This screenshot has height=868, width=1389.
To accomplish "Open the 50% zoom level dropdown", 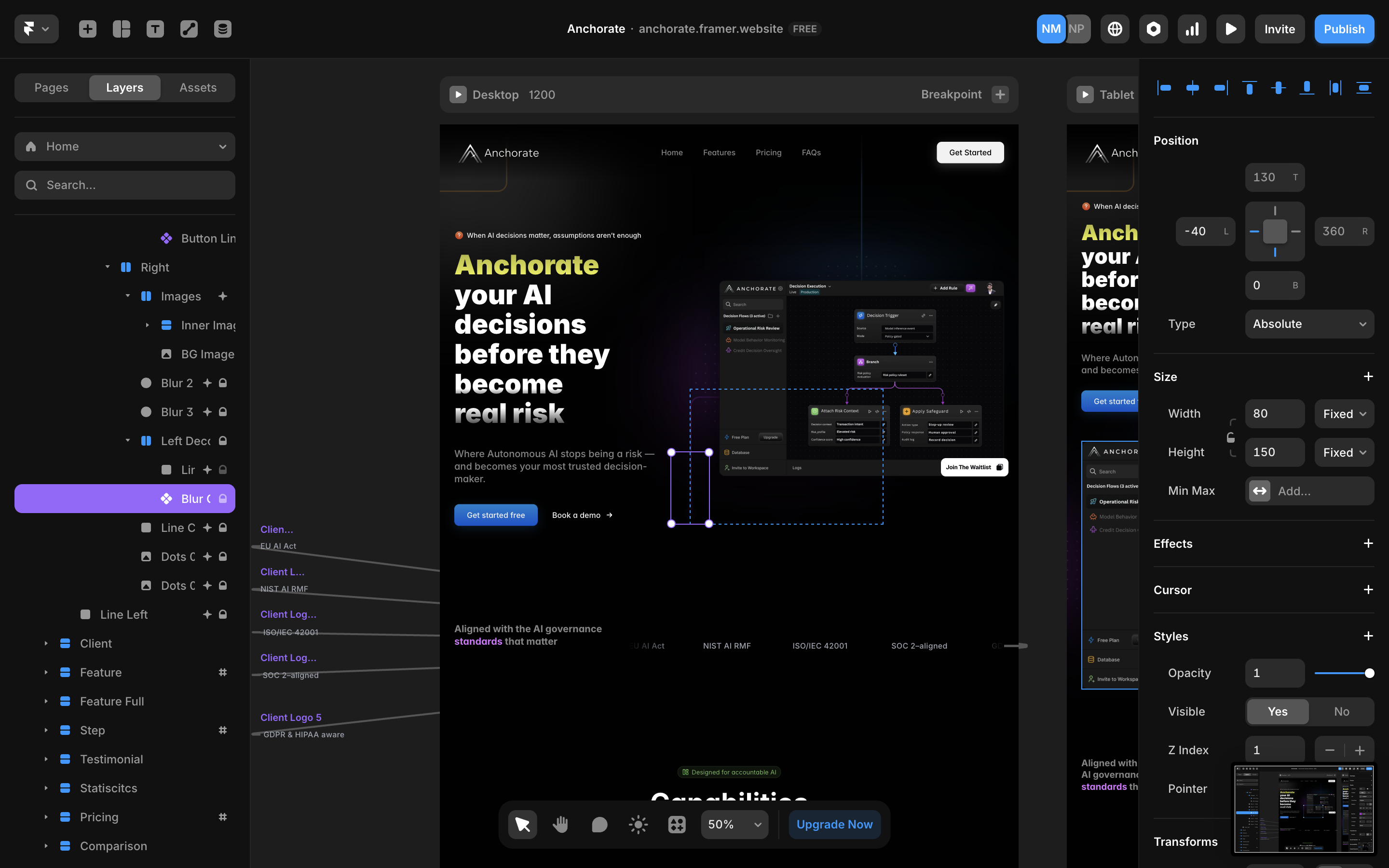I will click(x=734, y=825).
